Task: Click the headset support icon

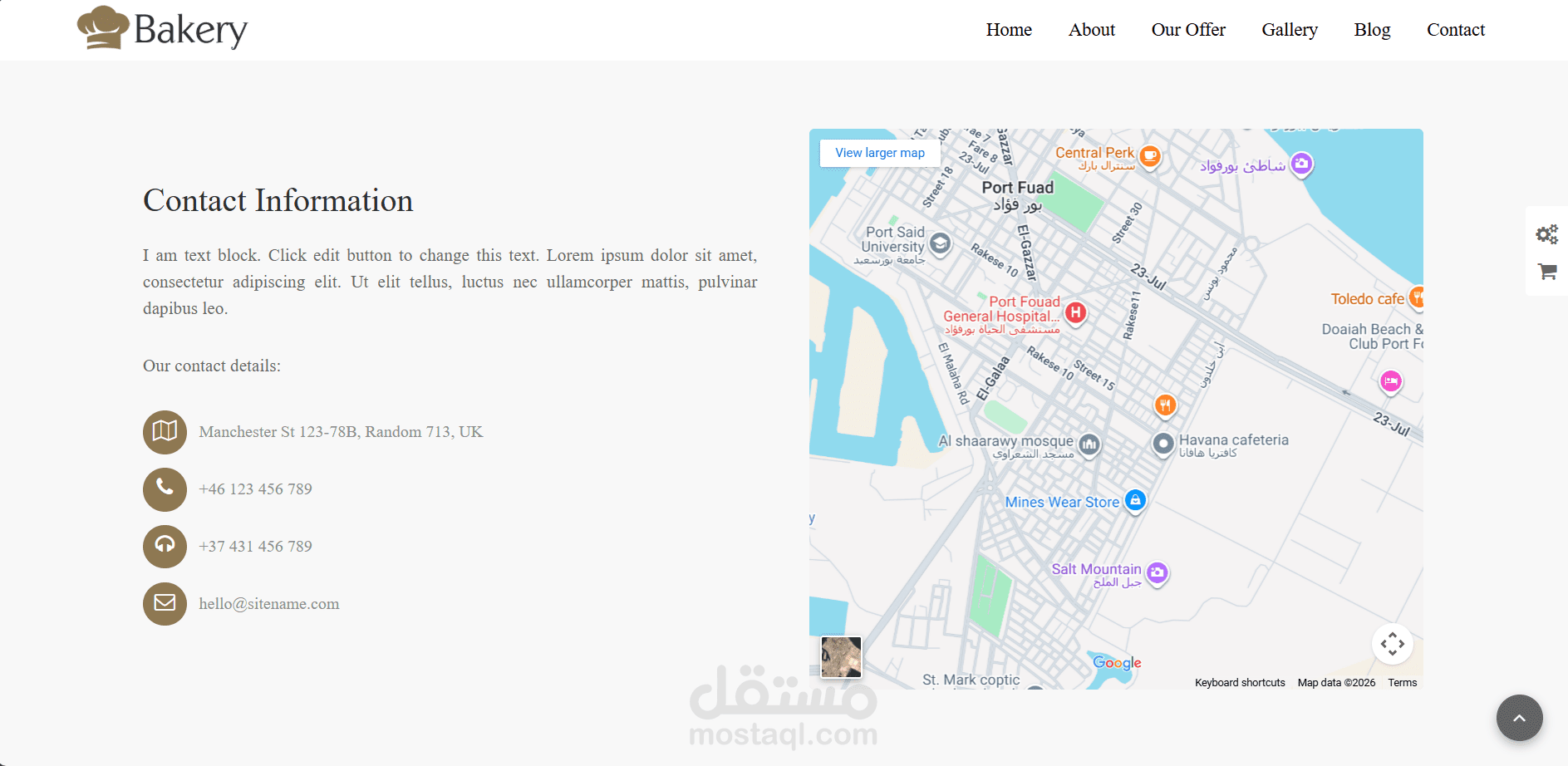Action: (x=165, y=547)
